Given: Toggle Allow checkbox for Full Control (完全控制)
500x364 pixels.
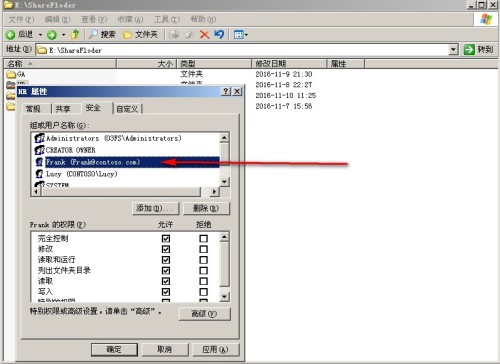Looking at the screenshot, I should pos(166,238).
